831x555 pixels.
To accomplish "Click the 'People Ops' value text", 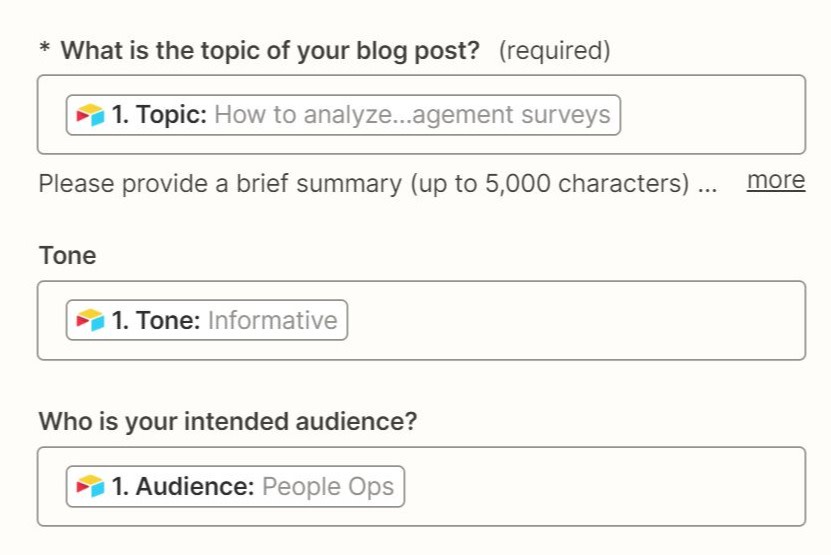I will click(x=328, y=487).
